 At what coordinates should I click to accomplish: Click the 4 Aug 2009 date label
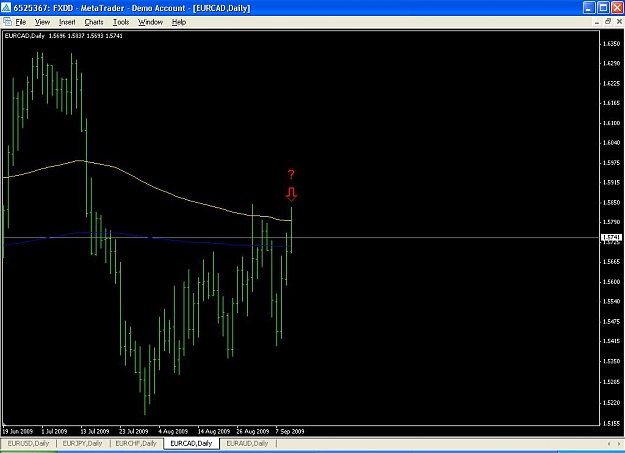coord(173,431)
